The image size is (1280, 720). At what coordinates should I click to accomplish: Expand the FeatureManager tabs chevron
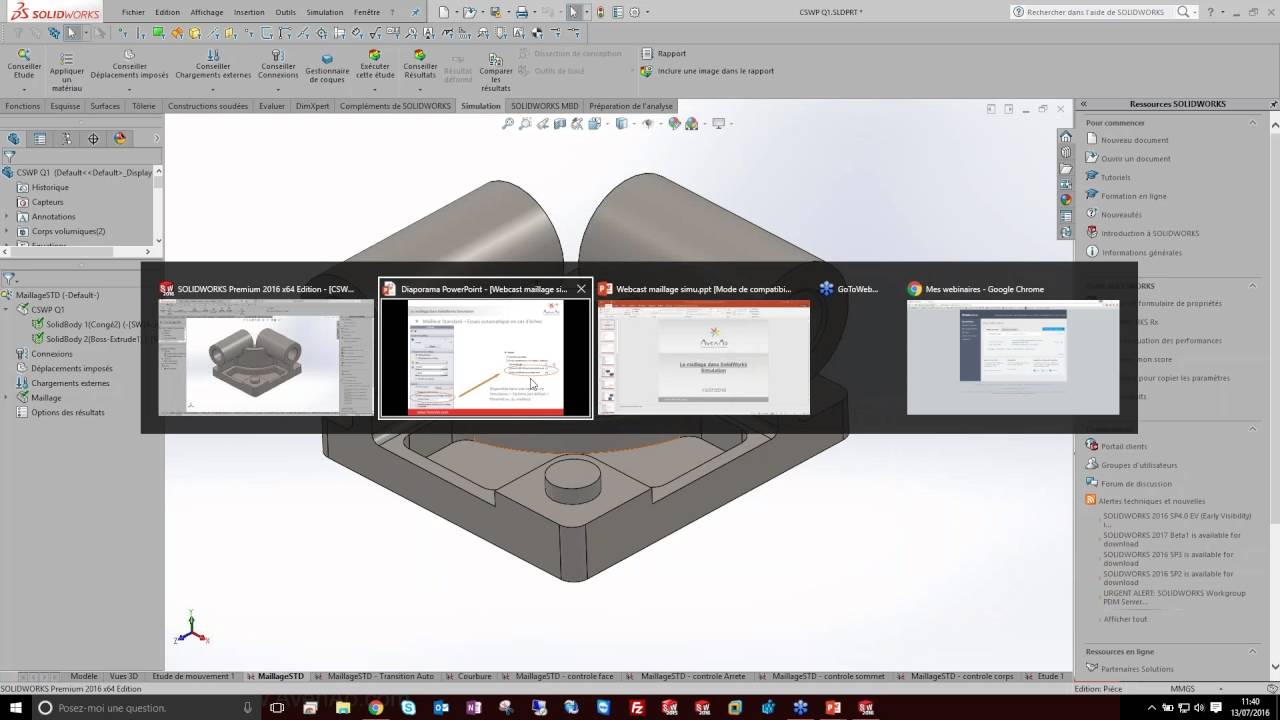point(156,139)
